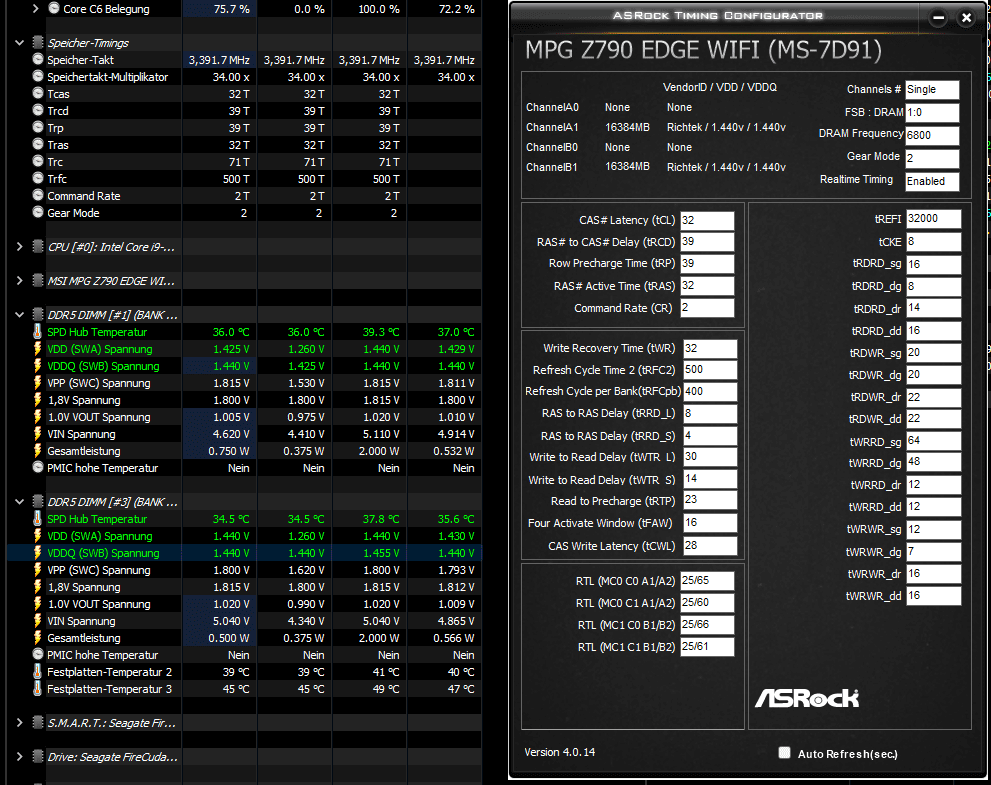
Task: Click the DDR5 DIMM [#3] group chip icon
Action: pyautogui.click(x=38, y=502)
